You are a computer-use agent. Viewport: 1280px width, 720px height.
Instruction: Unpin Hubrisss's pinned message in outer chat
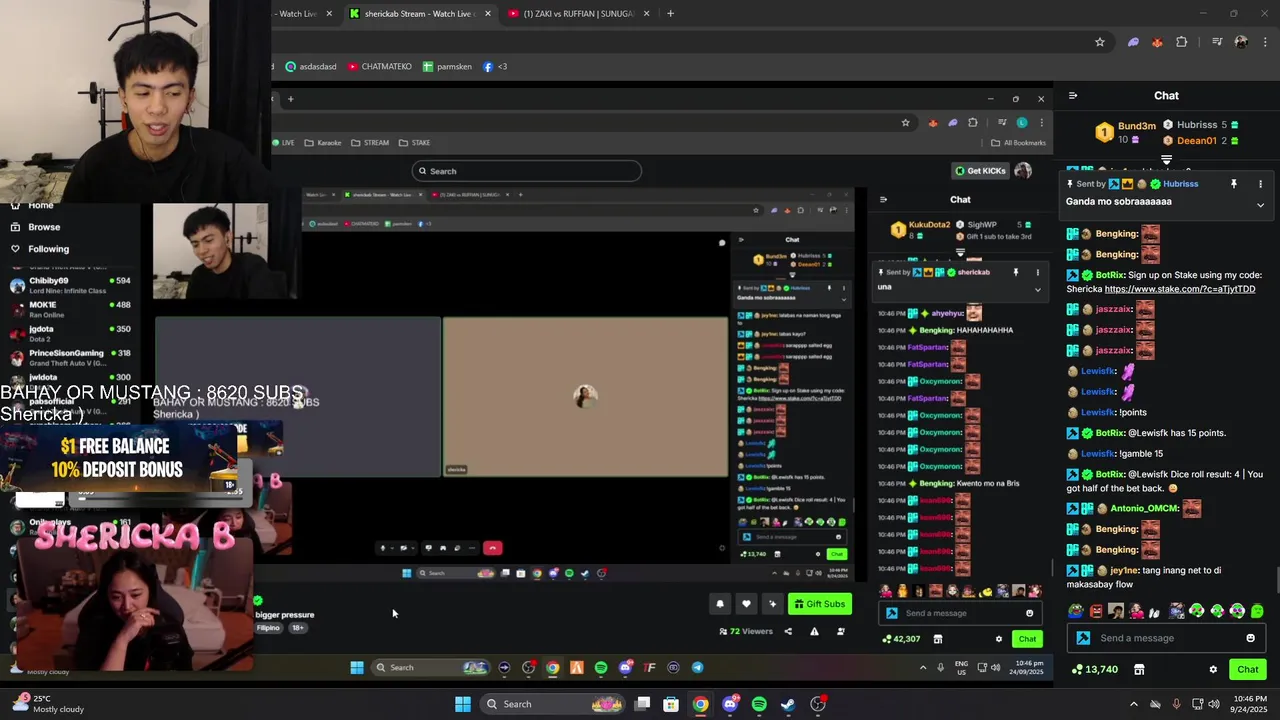point(1234,184)
